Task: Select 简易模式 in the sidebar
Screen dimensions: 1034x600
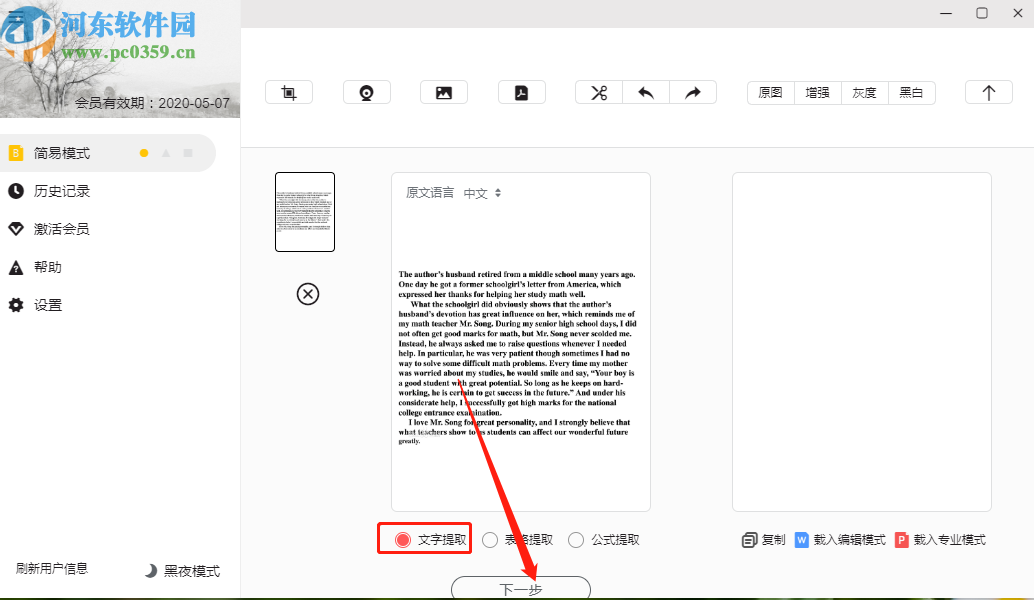Action: tap(108, 153)
